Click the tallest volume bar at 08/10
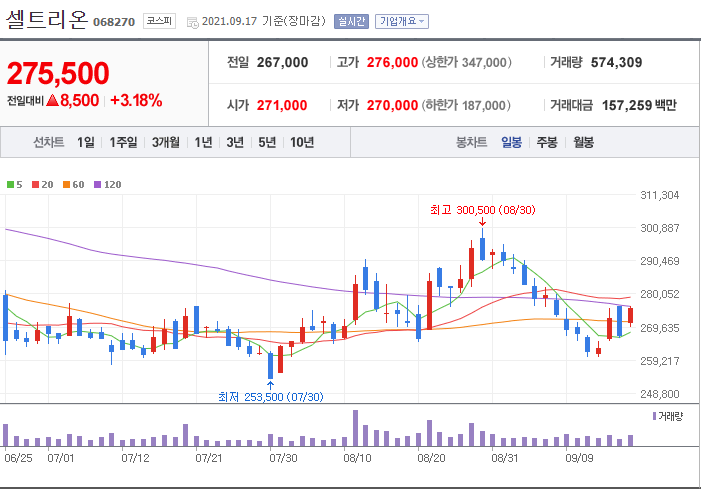The width and height of the screenshot is (701, 489). click(x=355, y=428)
